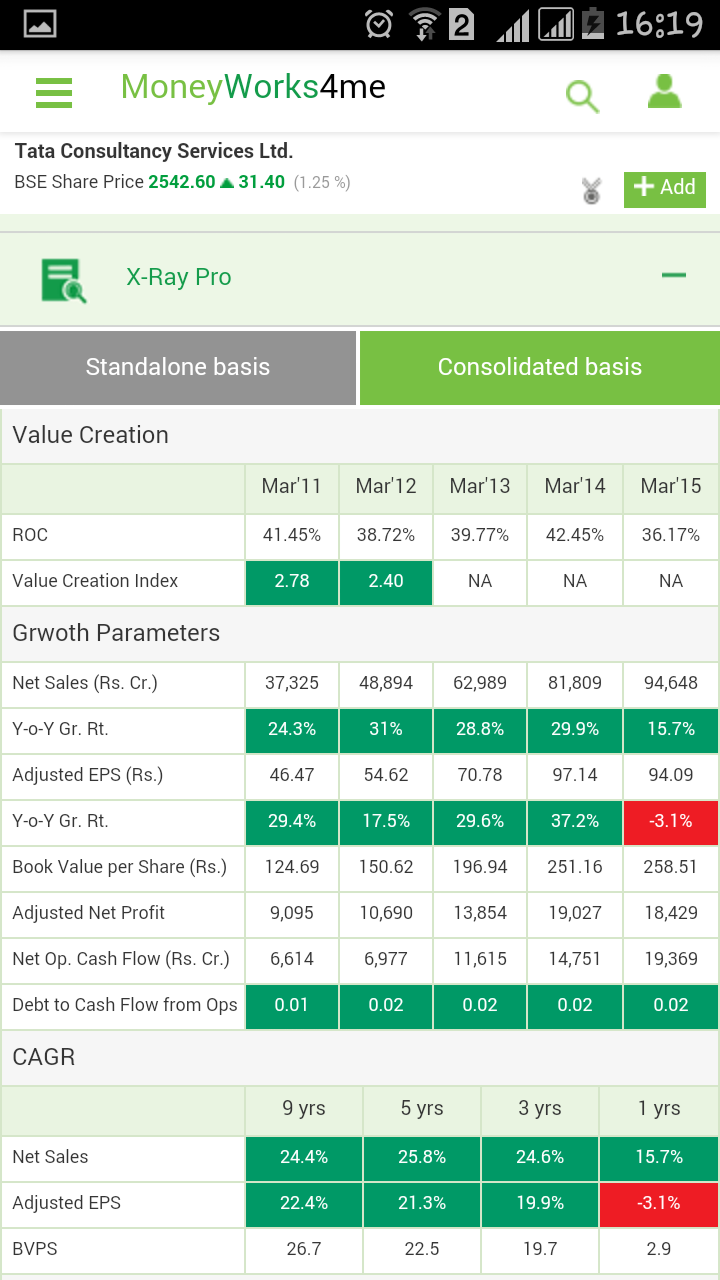720x1280 pixels.
Task: Switch to Standalone basis tab
Action: tap(178, 367)
